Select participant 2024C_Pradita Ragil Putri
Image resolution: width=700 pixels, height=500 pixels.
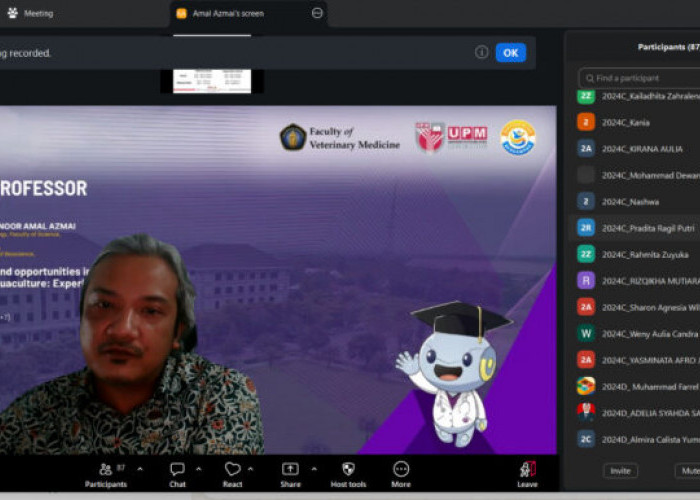pos(634,228)
